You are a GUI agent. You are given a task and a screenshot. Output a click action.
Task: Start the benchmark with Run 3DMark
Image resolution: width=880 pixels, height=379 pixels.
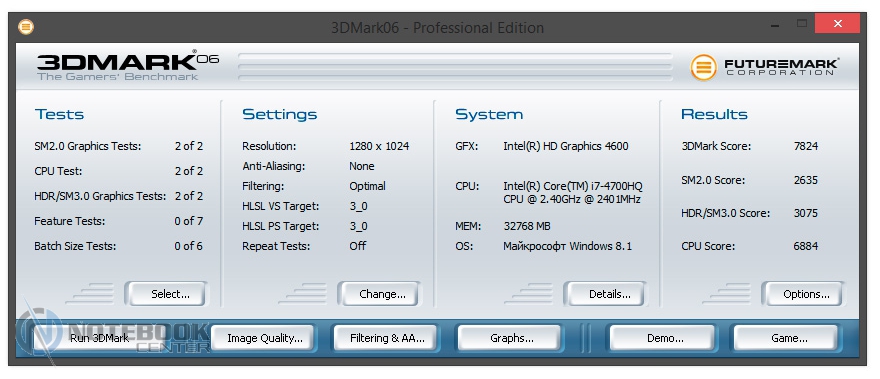tap(99, 338)
